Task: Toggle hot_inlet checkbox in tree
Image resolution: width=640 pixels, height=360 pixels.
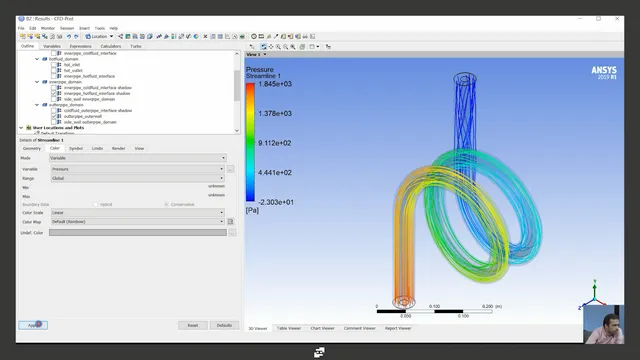Action: (53, 64)
